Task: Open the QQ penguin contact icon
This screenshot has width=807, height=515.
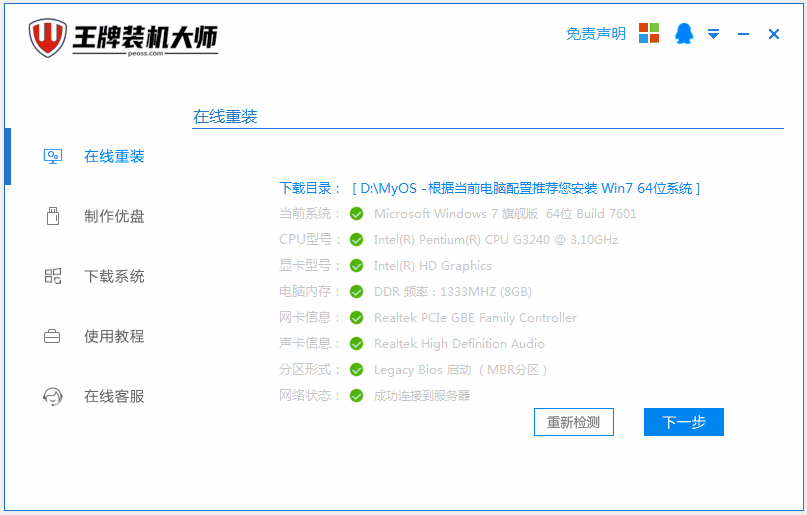Action: point(684,33)
